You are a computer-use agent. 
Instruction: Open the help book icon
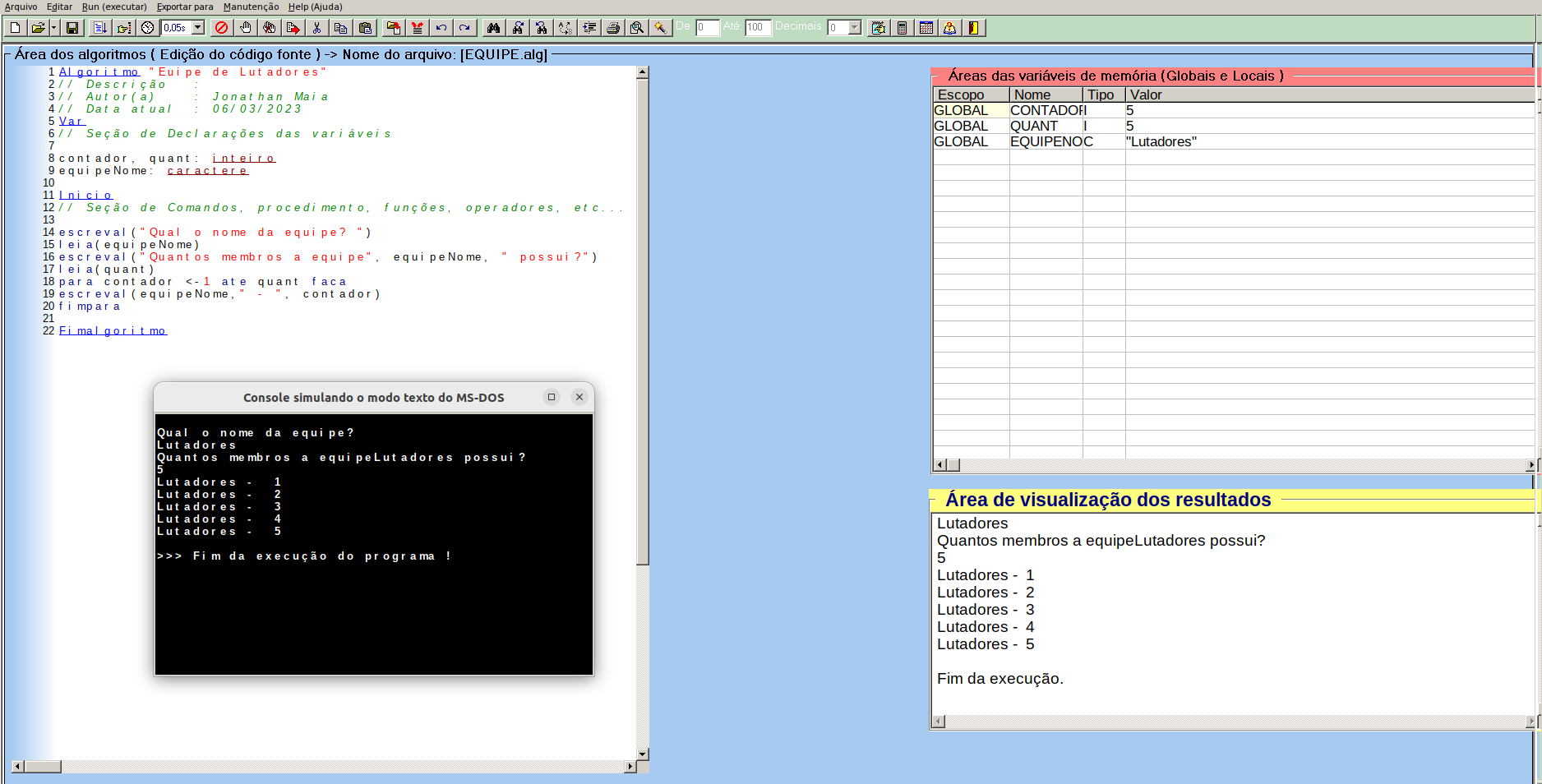(x=950, y=28)
